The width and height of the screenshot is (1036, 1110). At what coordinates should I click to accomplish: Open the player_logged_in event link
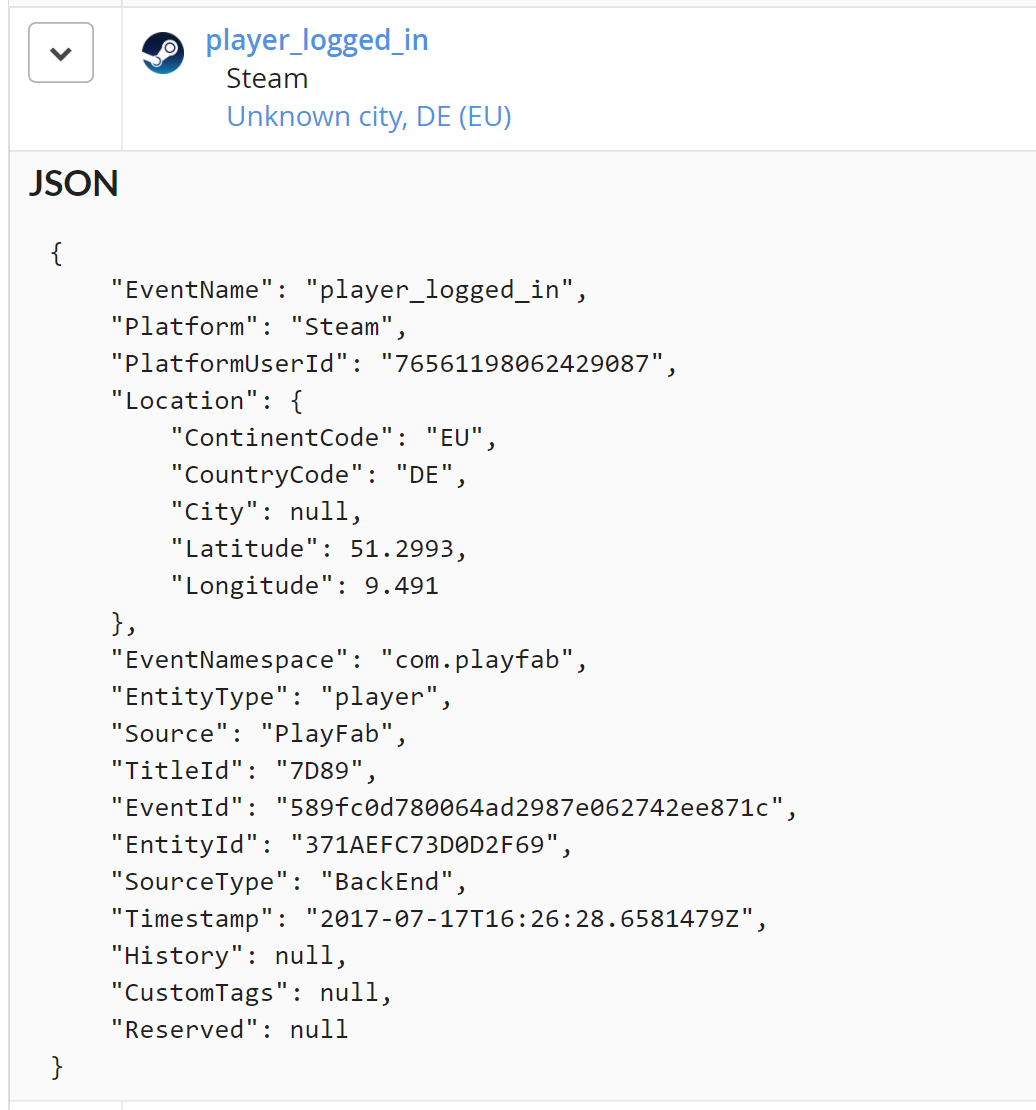click(317, 40)
